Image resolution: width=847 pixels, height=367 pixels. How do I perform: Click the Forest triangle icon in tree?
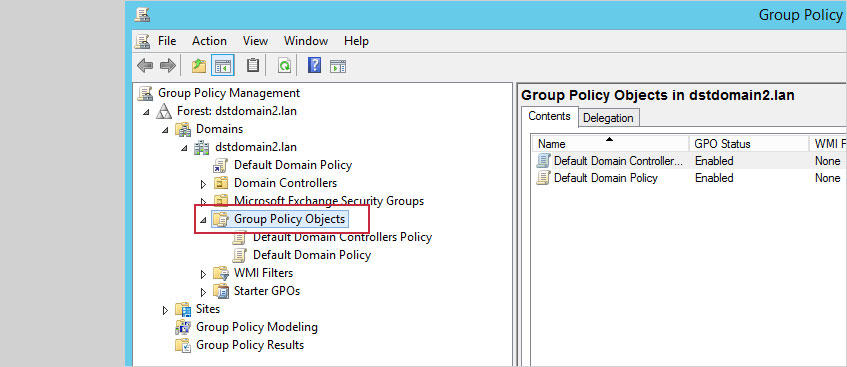coord(164,111)
